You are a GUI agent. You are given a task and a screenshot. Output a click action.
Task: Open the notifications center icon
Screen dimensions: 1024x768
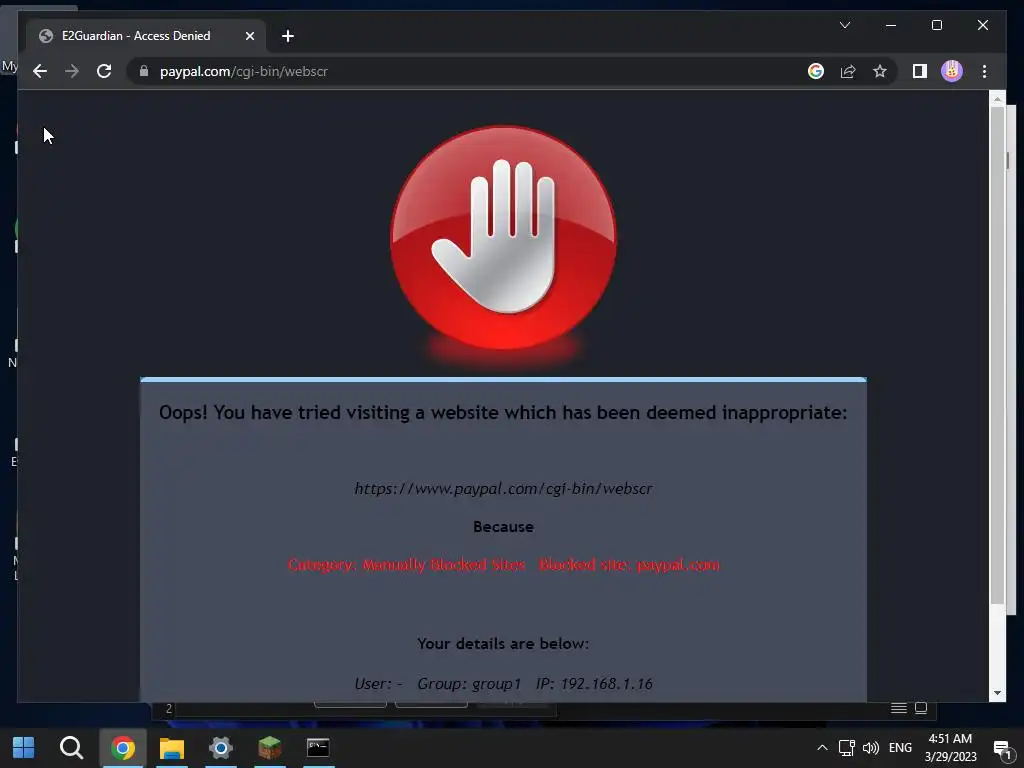(x=1002, y=748)
